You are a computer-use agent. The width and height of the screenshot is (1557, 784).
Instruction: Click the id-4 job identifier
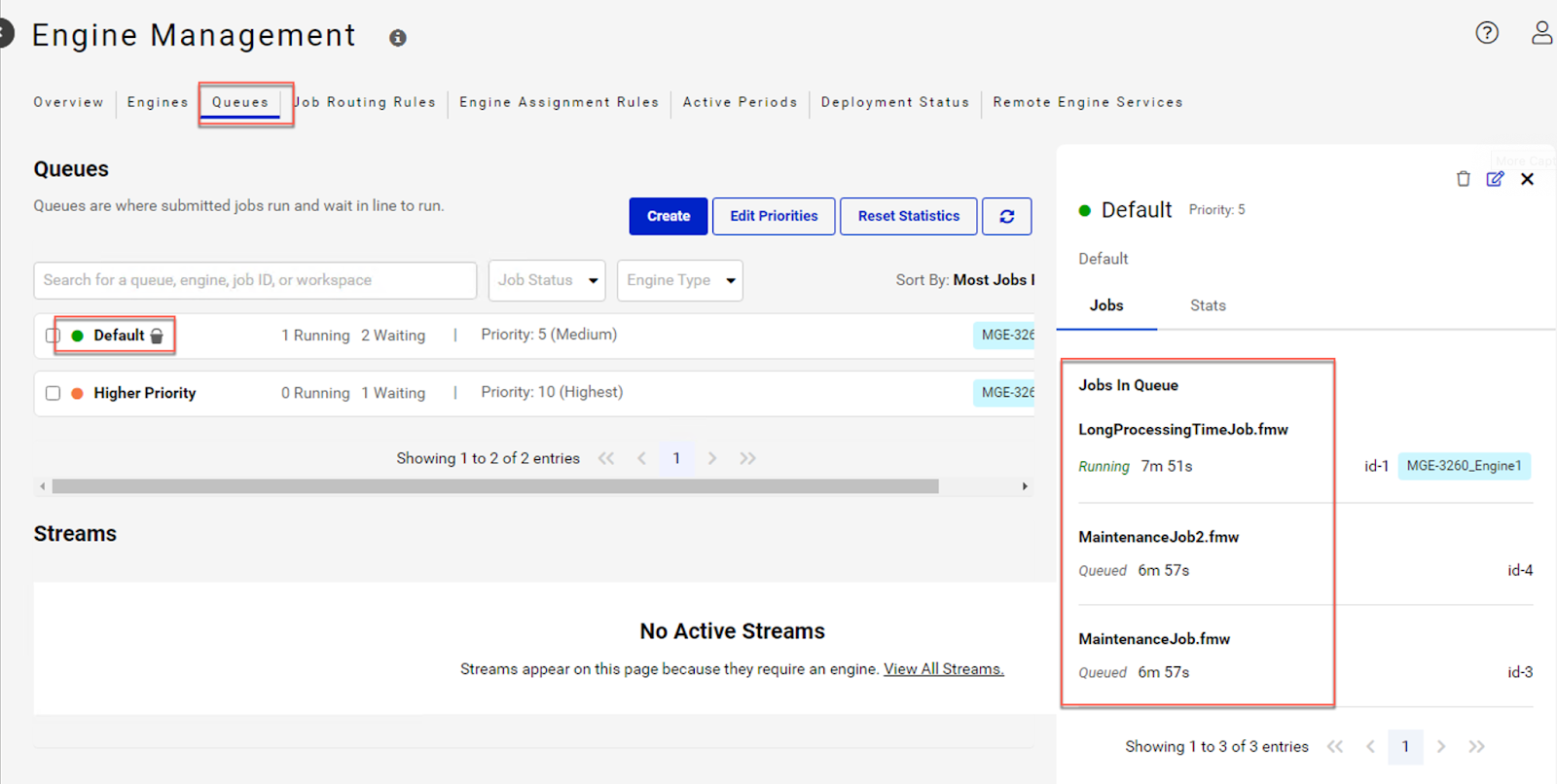pyautogui.click(x=1520, y=570)
